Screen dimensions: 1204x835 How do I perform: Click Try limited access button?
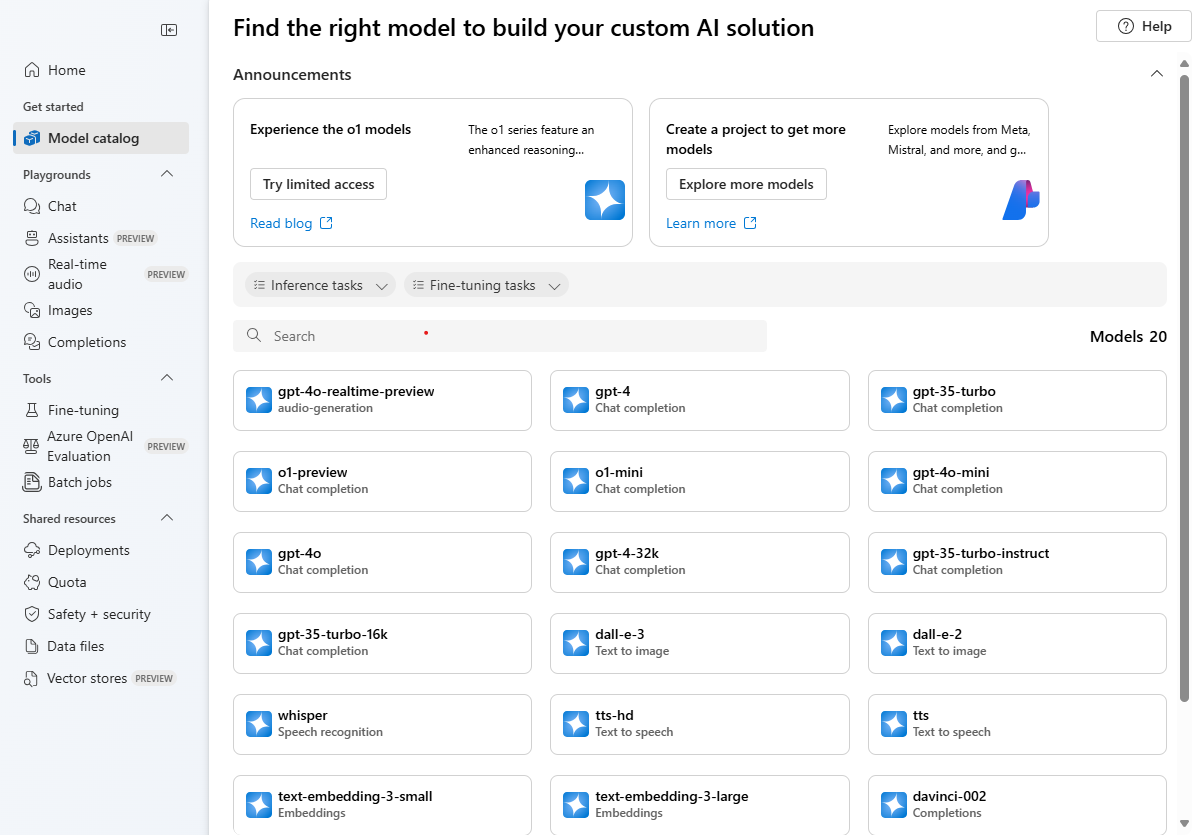(318, 184)
